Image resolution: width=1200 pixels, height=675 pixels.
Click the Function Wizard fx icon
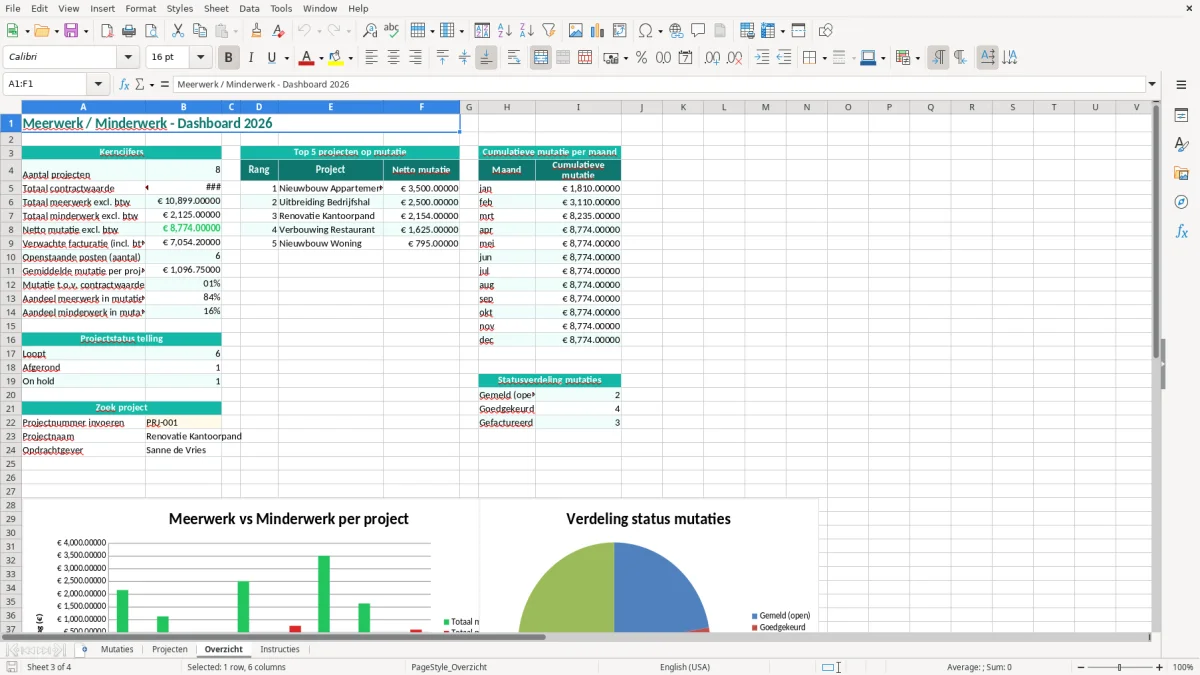point(125,84)
